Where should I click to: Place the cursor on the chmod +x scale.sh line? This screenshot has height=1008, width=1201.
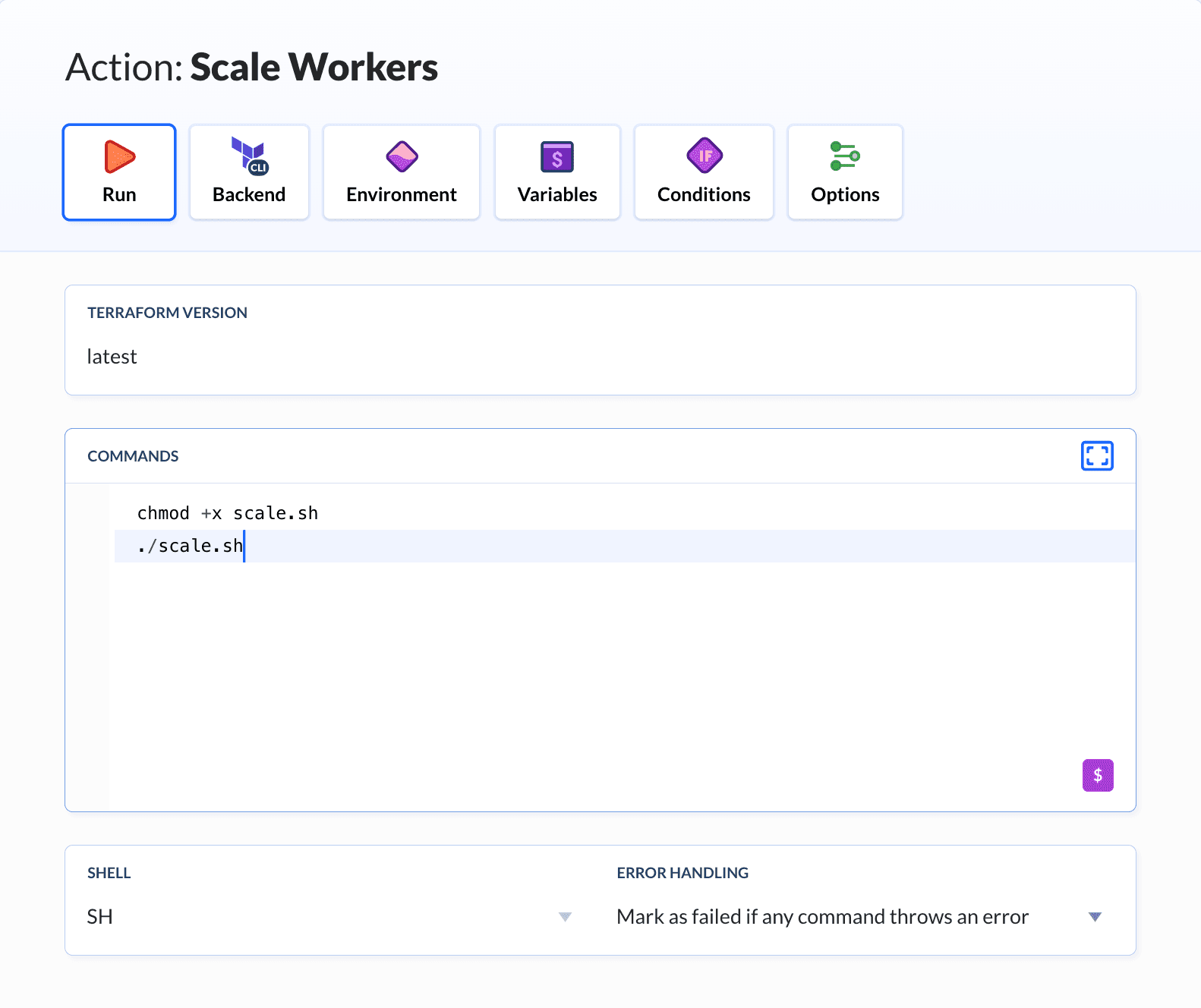[228, 514]
